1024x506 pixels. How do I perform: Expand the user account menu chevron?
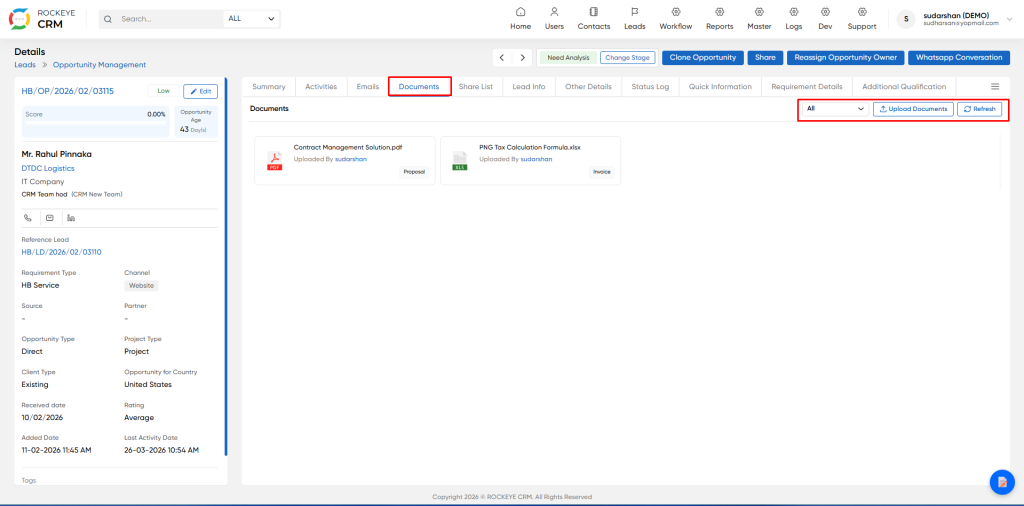point(1010,19)
